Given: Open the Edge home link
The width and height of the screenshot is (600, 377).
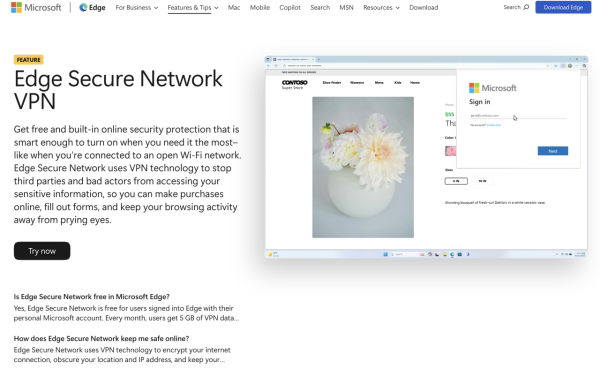Looking at the screenshot, I should [x=92, y=7].
